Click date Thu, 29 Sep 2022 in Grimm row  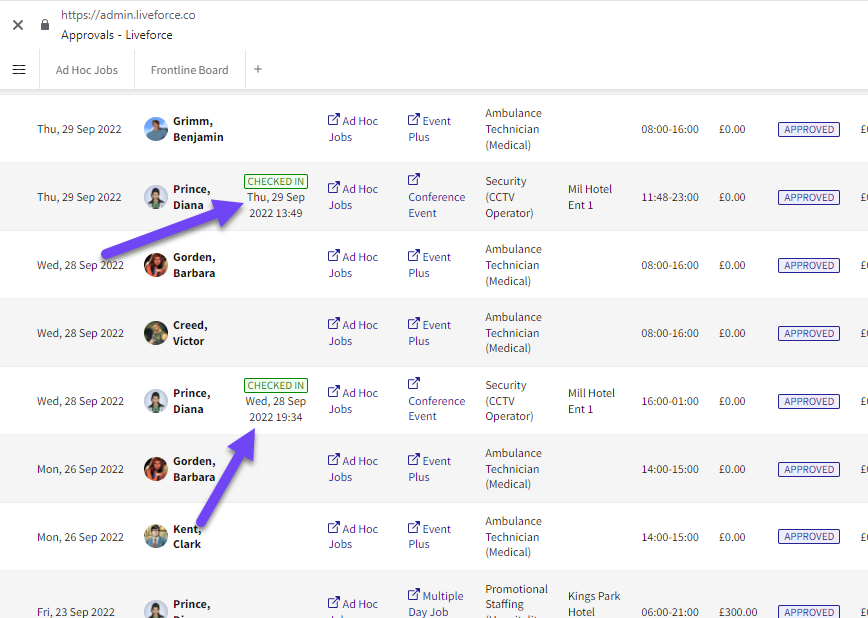click(79, 129)
